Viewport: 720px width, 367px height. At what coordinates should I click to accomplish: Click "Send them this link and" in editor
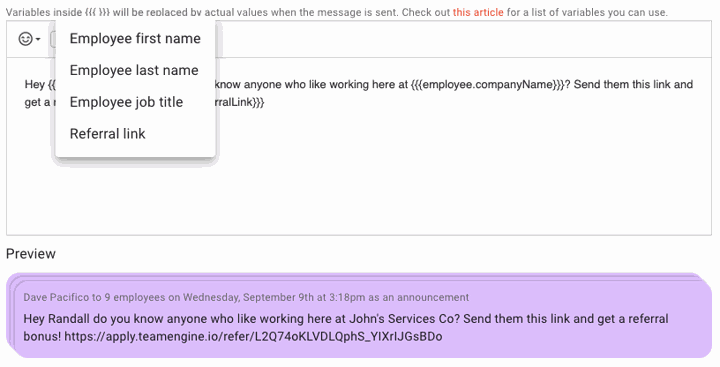click(633, 85)
